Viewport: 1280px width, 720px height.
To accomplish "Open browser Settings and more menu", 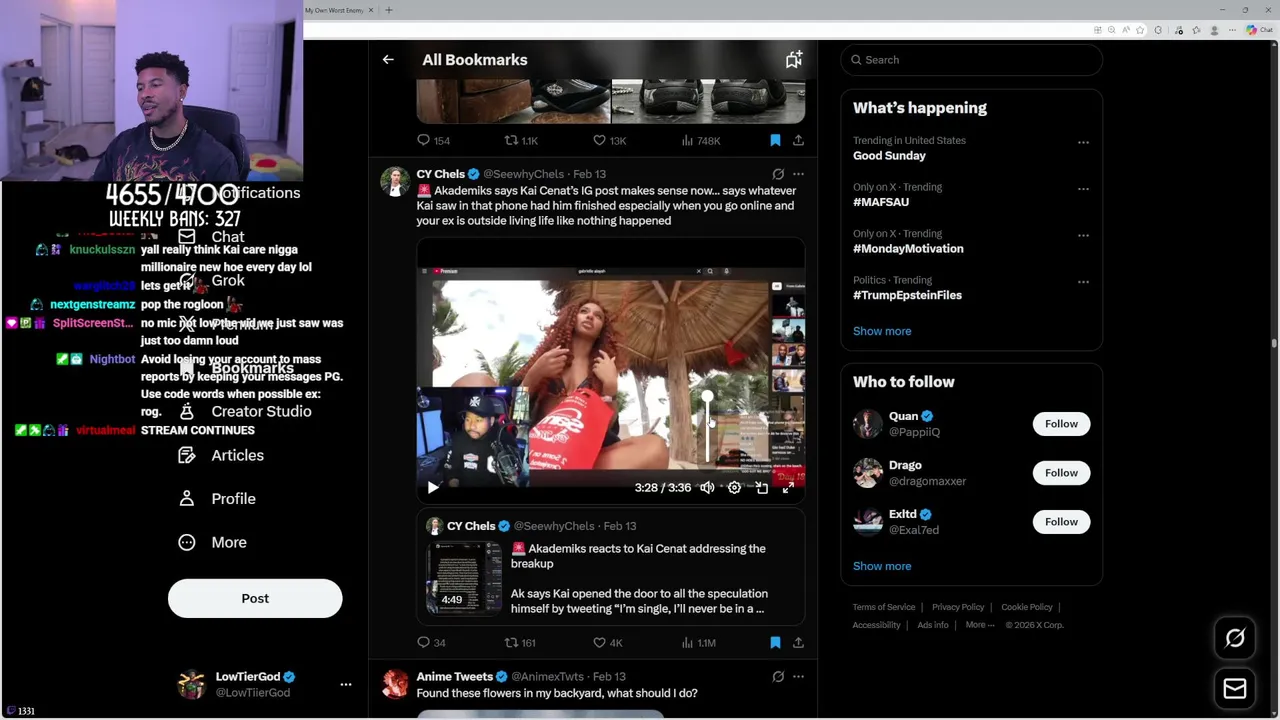I will pos(1233,30).
